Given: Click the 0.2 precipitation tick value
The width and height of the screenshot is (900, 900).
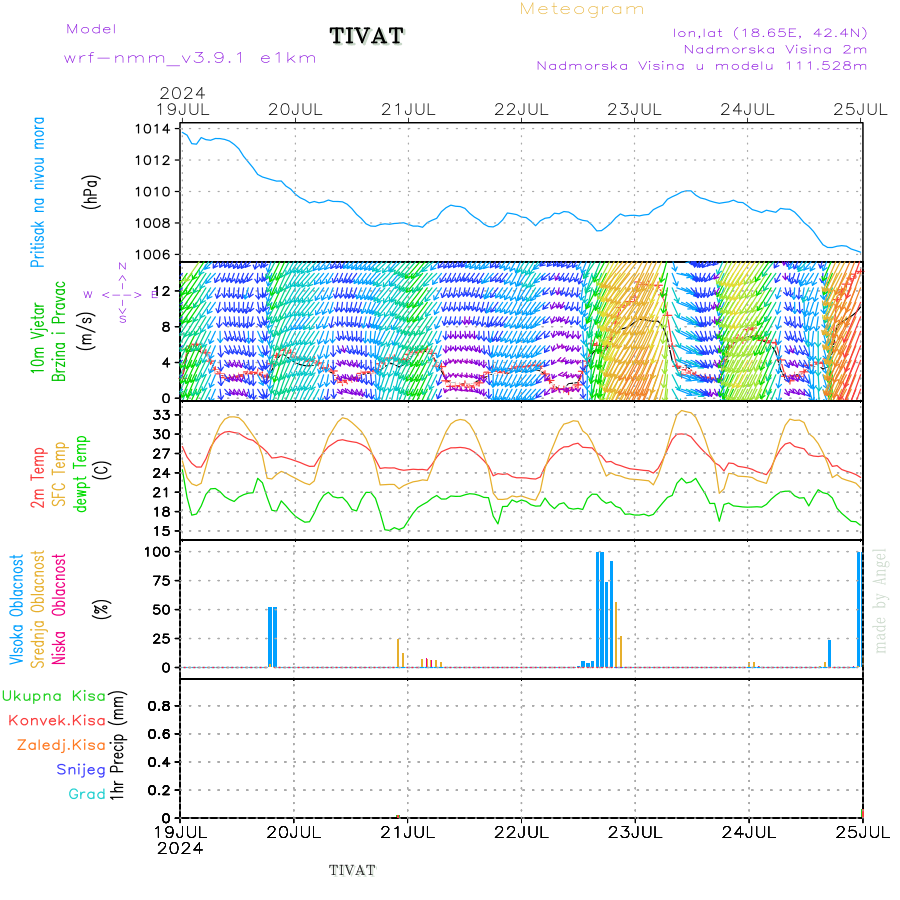Looking at the screenshot, I should tap(159, 790).
